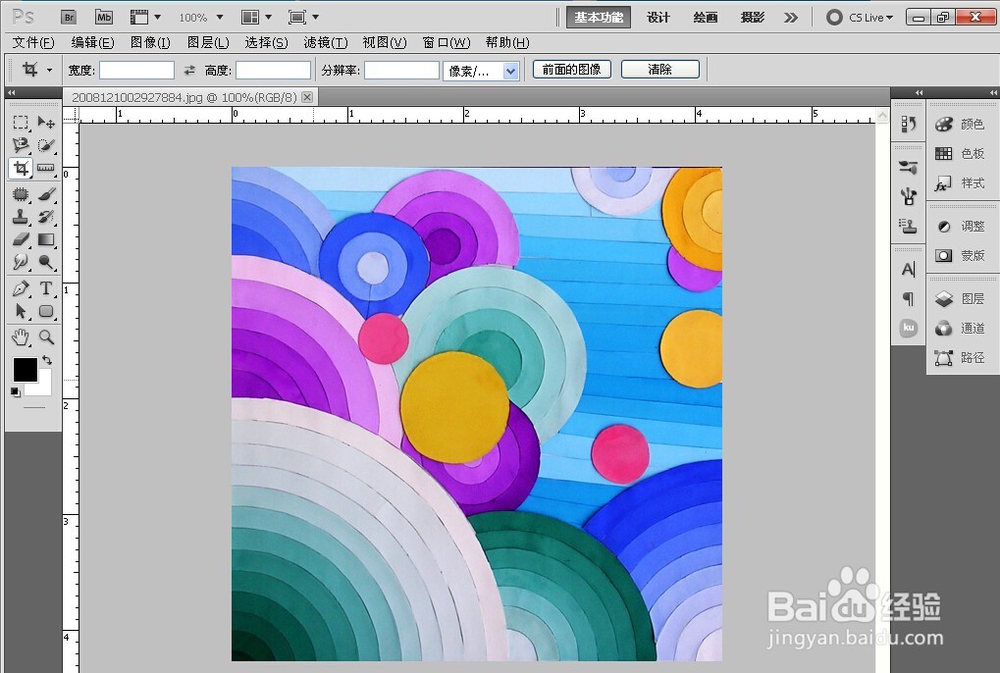Select the Brush tool
1000x673 pixels.
(46, 194)
